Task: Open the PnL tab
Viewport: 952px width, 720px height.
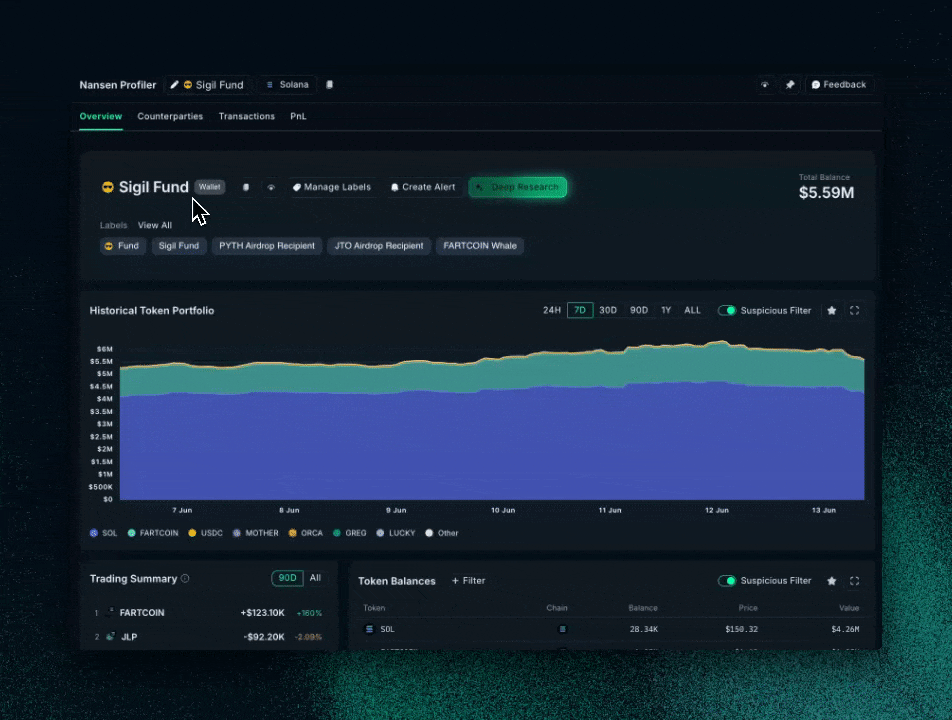Action: pyautogui.click(x=298, y=117)
